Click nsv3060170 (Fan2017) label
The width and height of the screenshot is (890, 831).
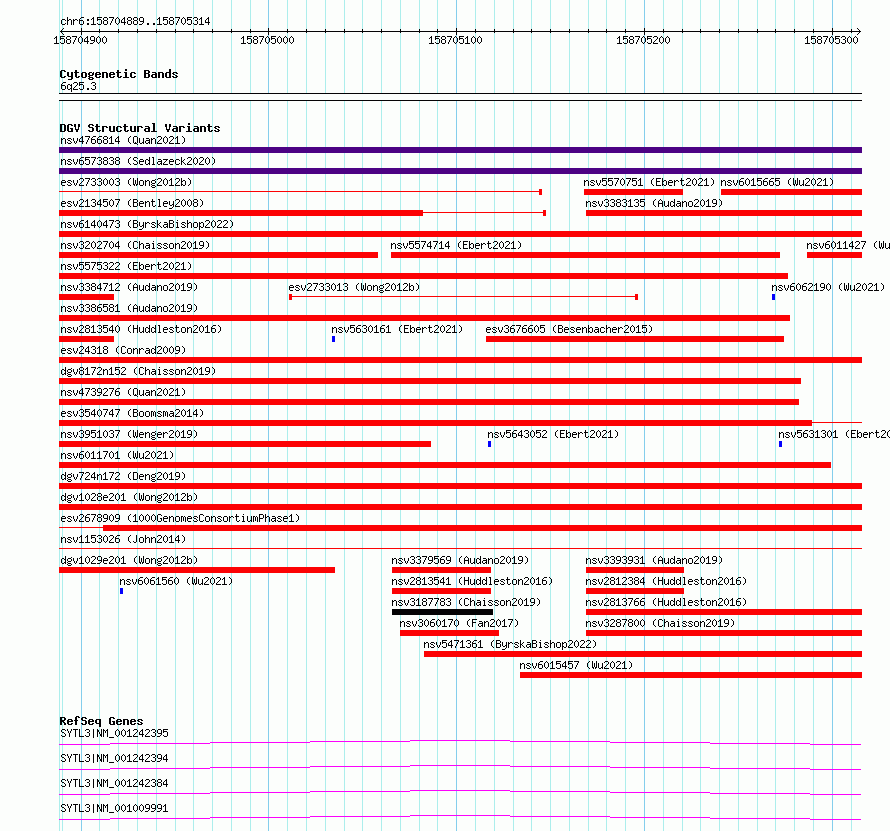(459, 623)
